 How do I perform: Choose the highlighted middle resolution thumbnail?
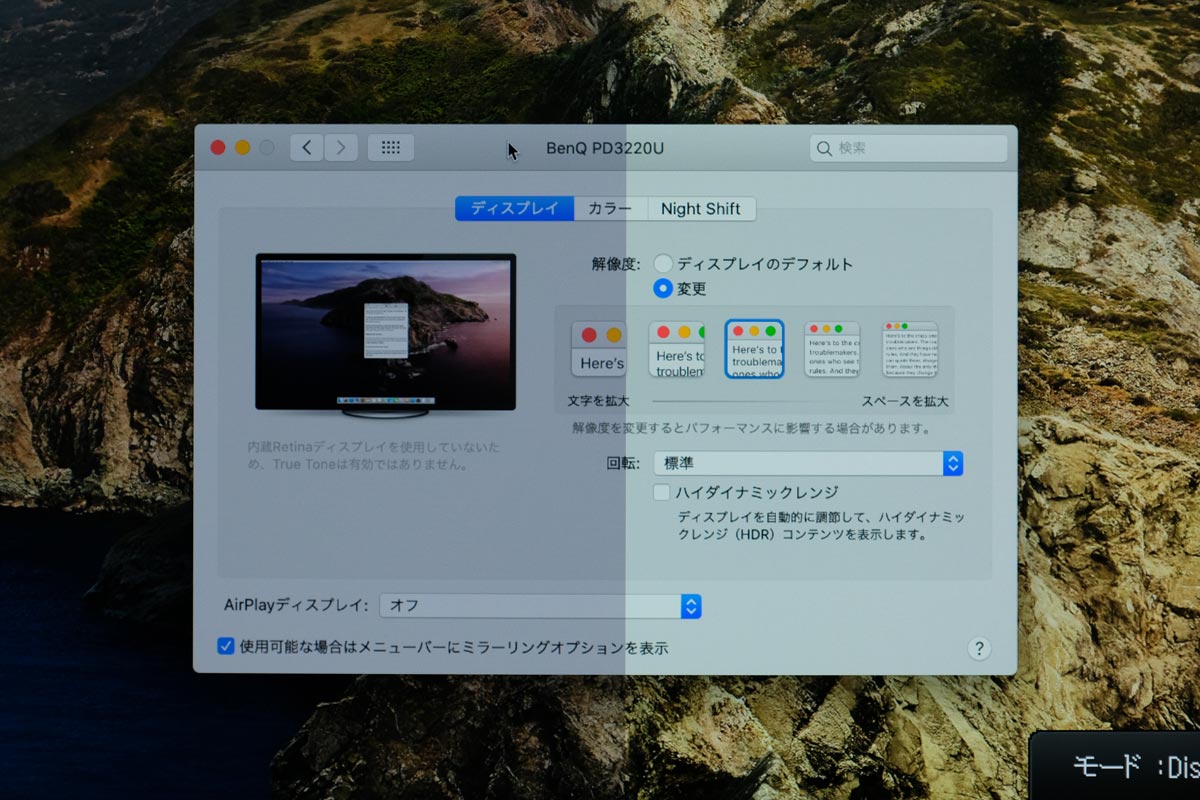(x=754, y=349)
